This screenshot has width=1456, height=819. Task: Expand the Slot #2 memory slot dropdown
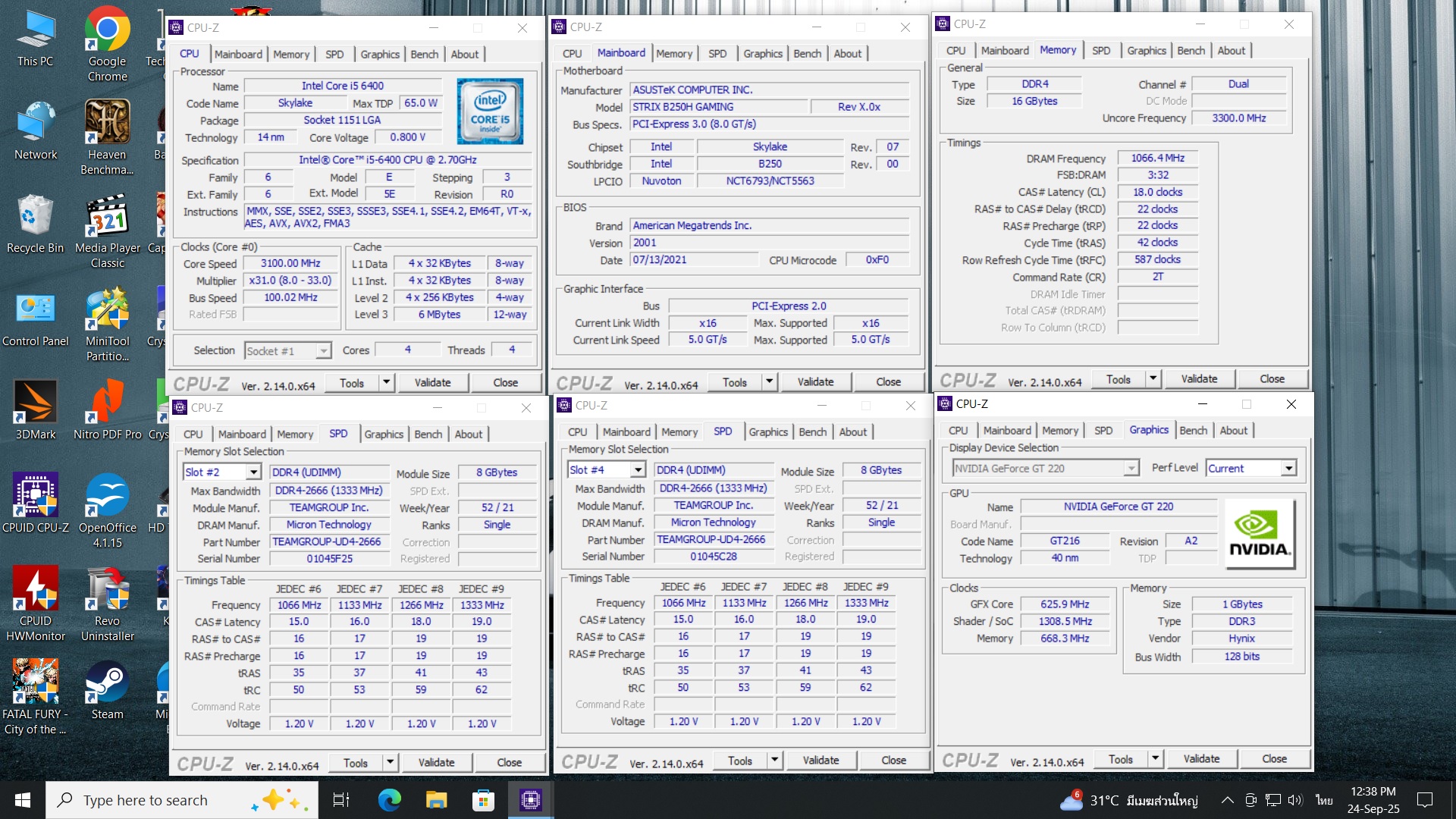pyautogui.click(x=253, y=472)
